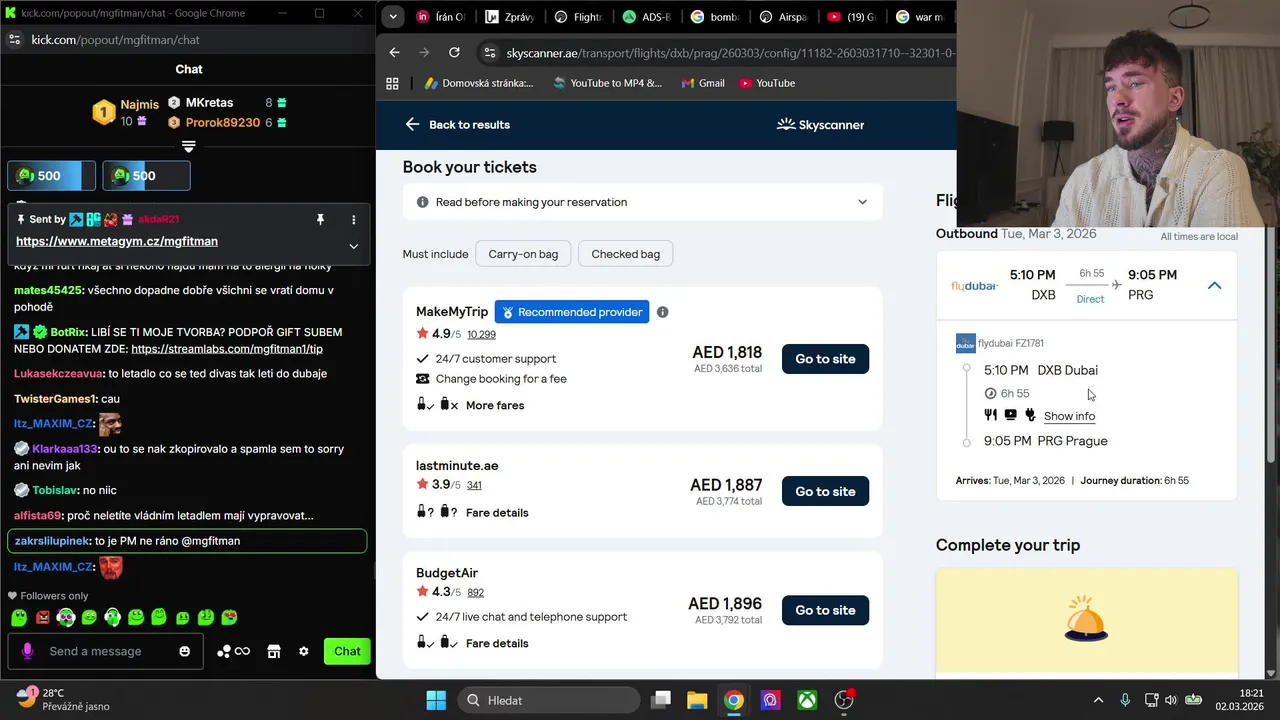Click the second 500 channel points reward
Screen dimensions: 1280x720
coord(146,176)
